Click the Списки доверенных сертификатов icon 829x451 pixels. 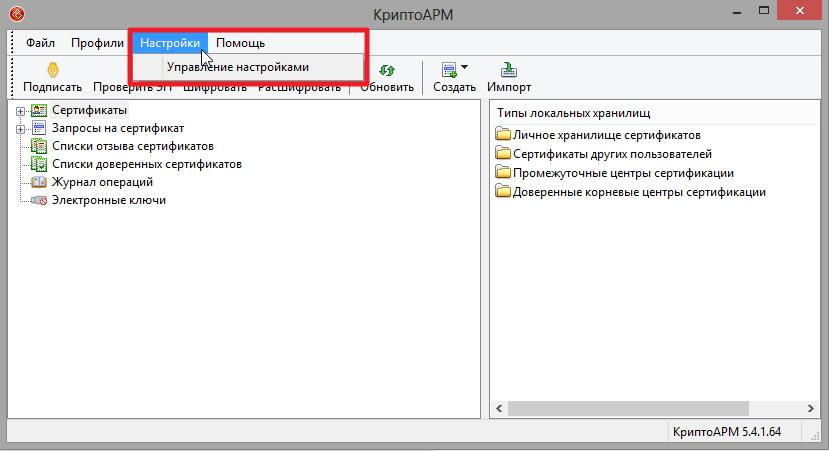coord(39,164)
